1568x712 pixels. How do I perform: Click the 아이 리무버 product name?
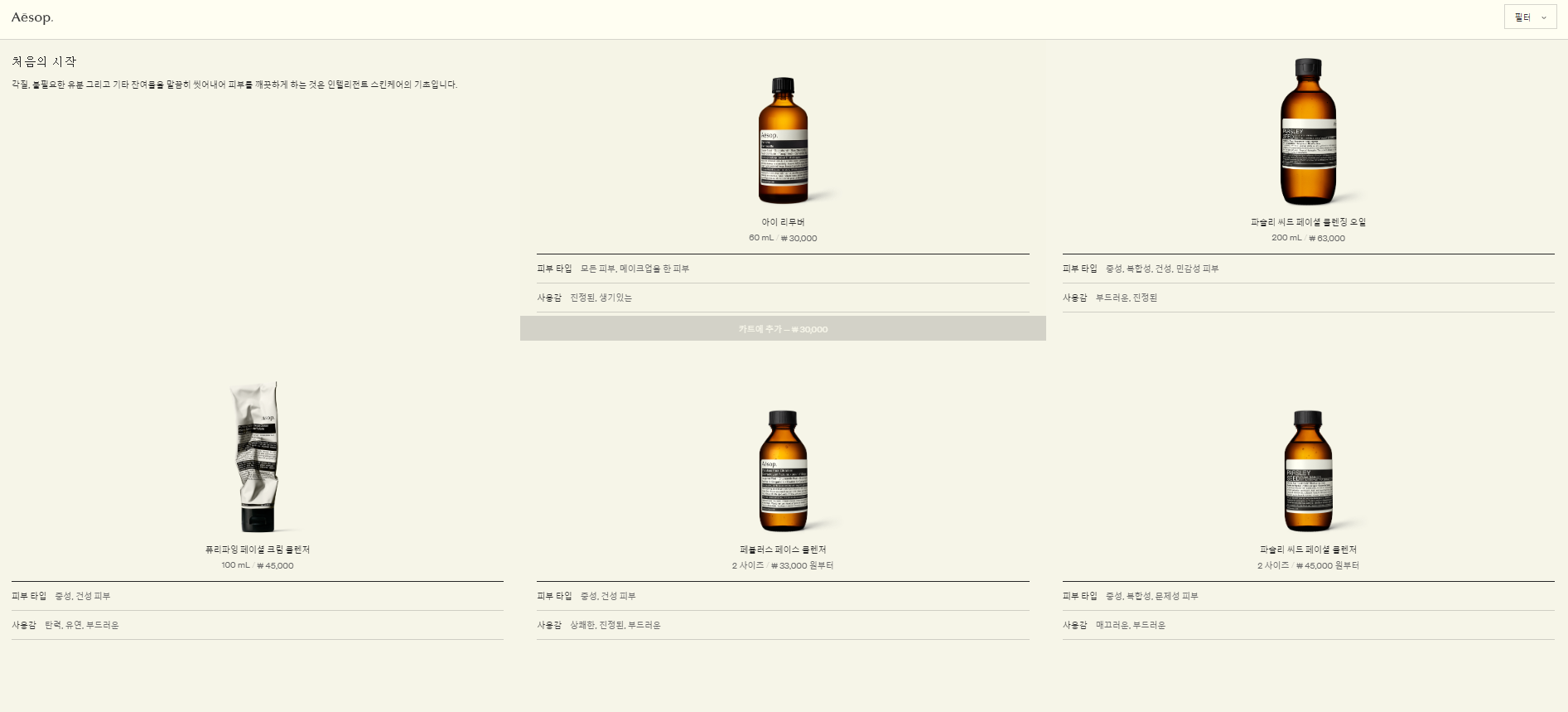pos(783,222)
